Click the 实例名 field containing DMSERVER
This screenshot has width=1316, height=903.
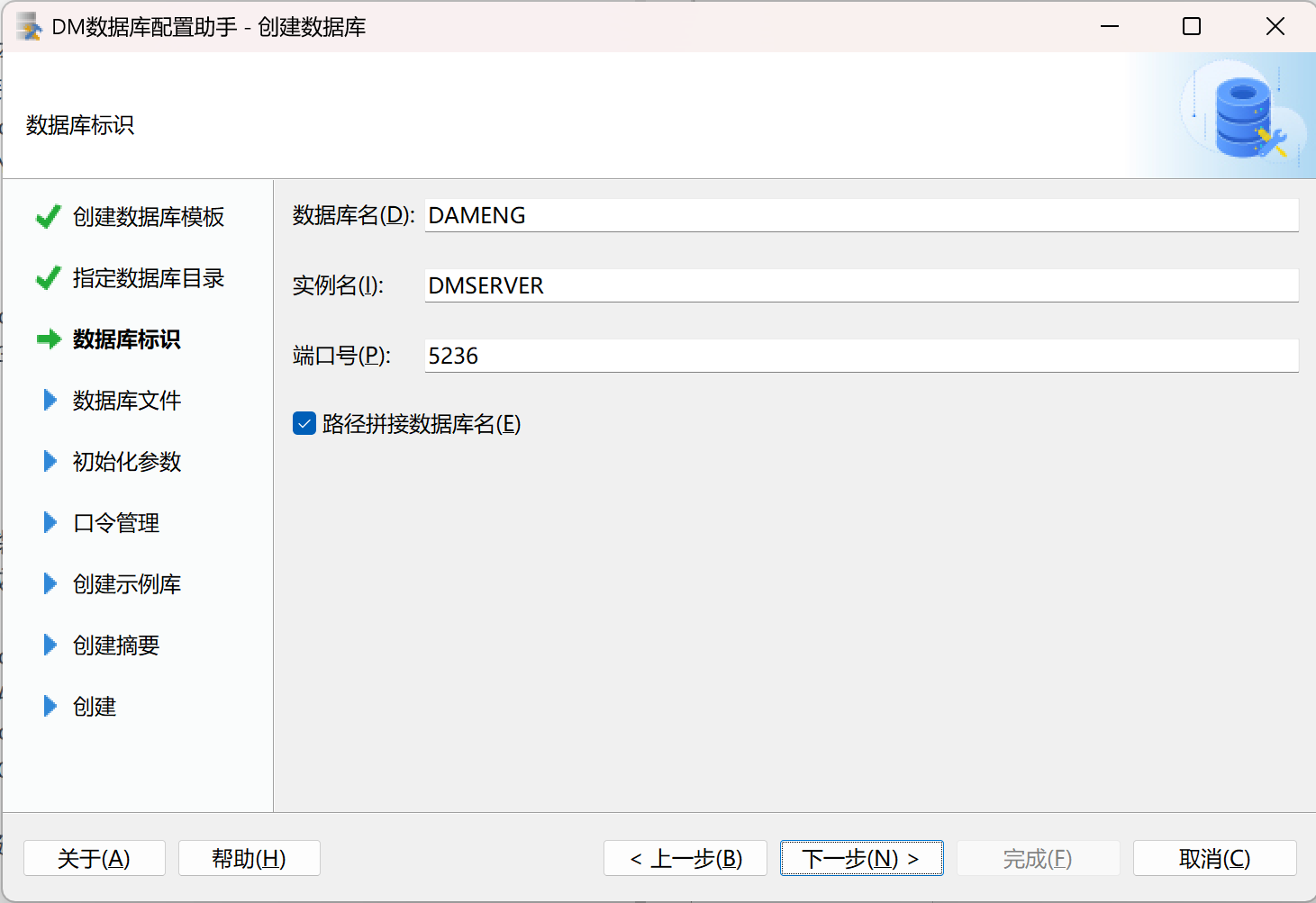point(861,285)
